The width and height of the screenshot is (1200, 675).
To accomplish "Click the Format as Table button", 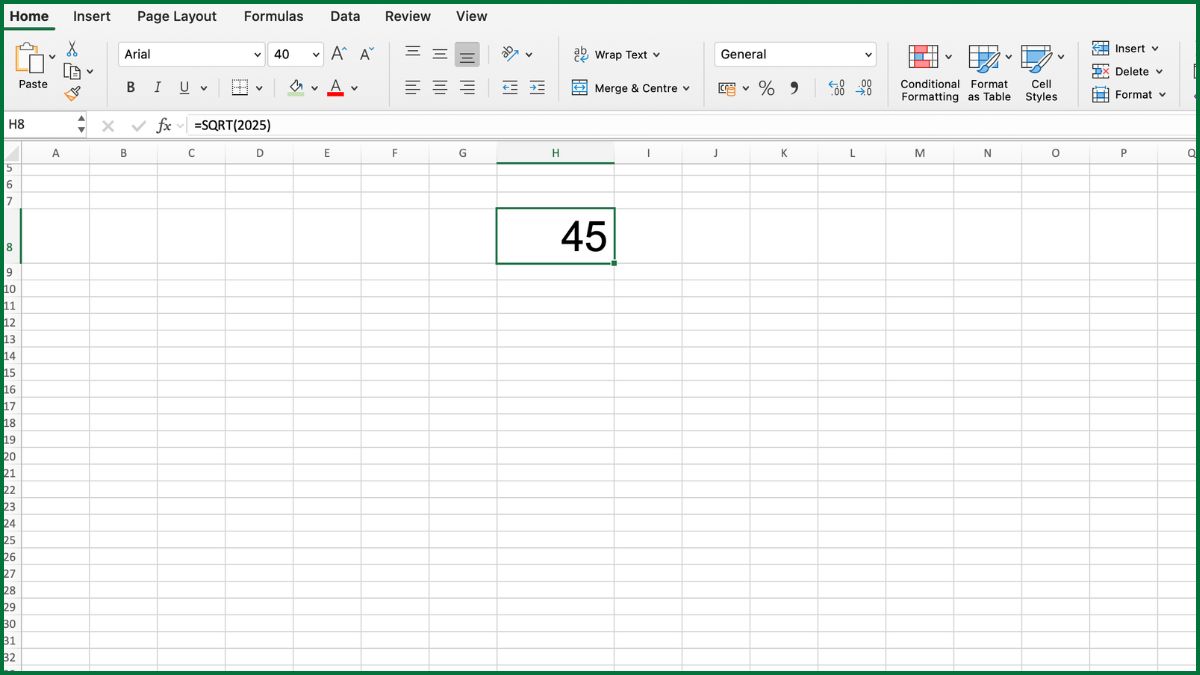I will (x=989, y=72).
